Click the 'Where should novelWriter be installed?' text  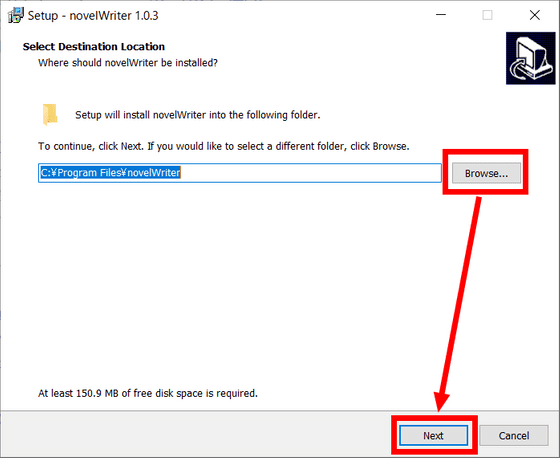click(128, 63)
